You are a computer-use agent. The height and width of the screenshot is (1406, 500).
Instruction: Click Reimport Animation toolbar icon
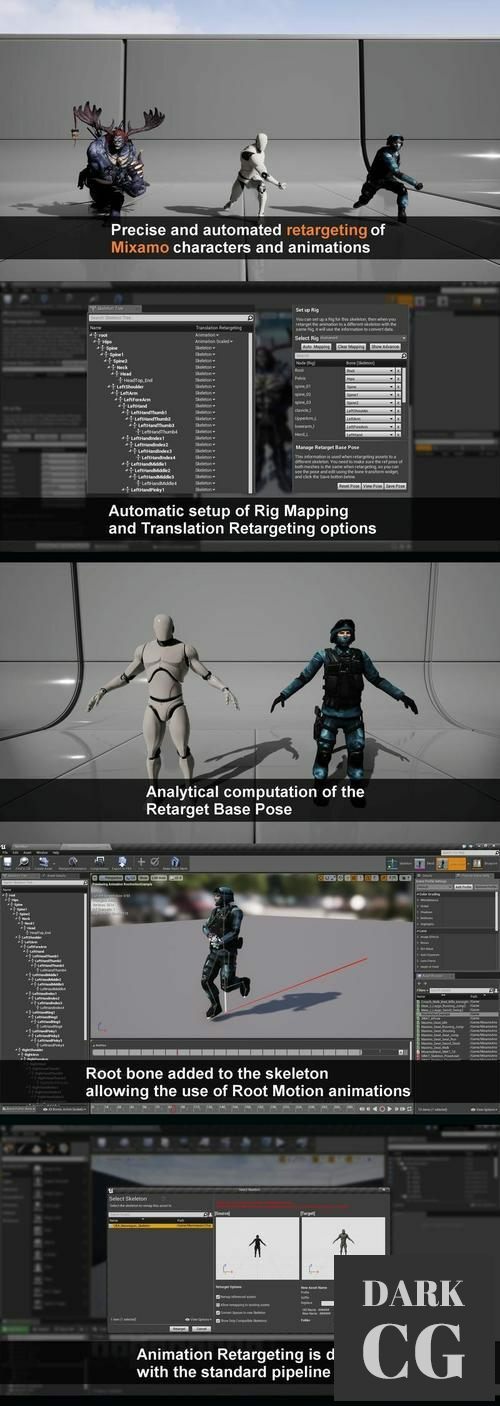[74, 862]
